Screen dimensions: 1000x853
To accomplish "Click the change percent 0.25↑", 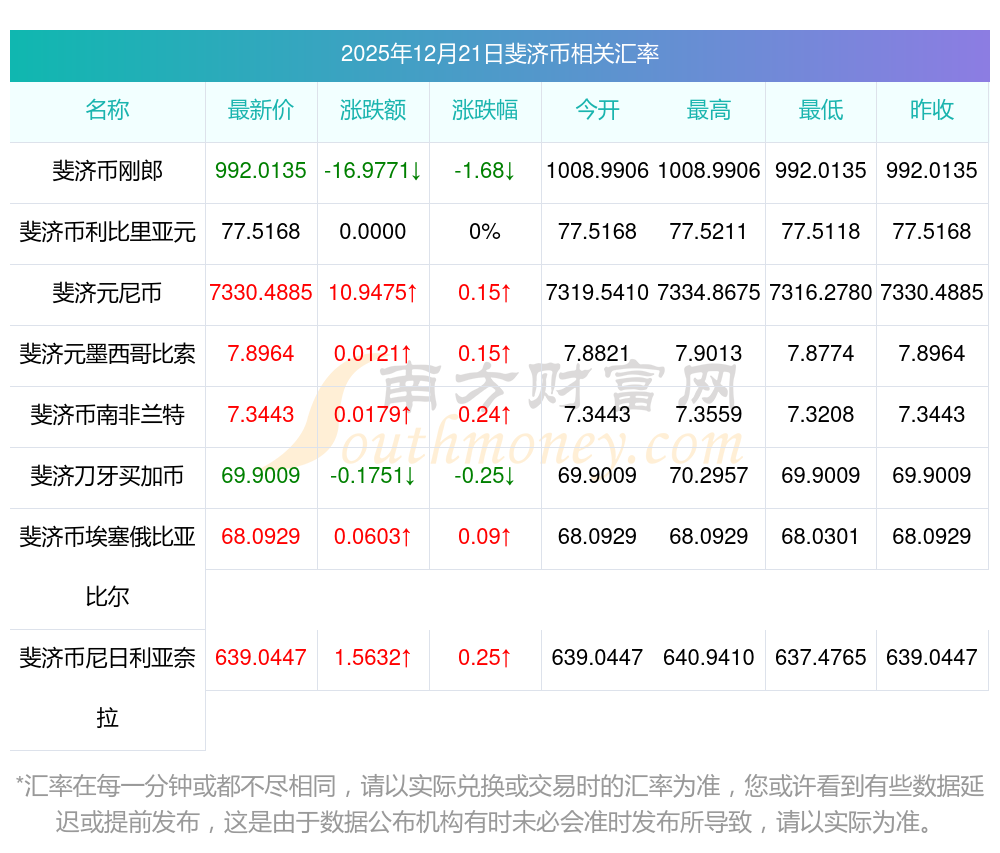I will [x=485, y=658].
